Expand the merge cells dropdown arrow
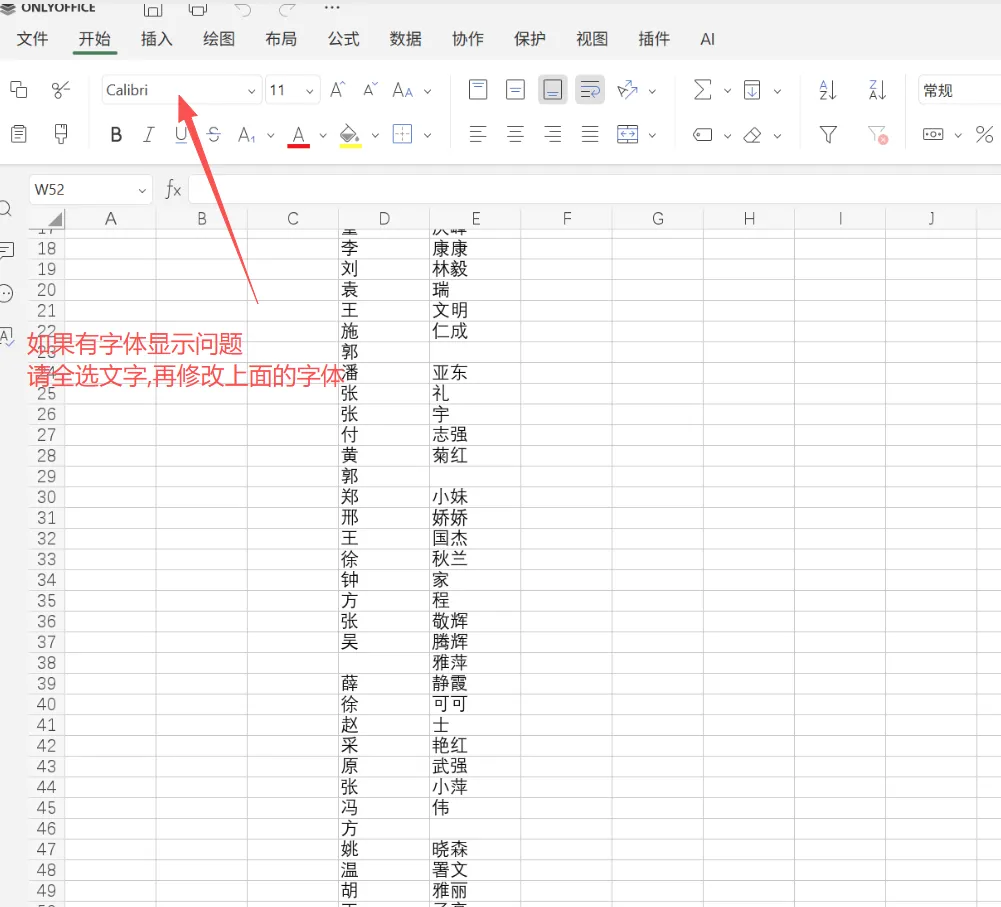This screenshot has height=907, width=1001. coord(652,135)
